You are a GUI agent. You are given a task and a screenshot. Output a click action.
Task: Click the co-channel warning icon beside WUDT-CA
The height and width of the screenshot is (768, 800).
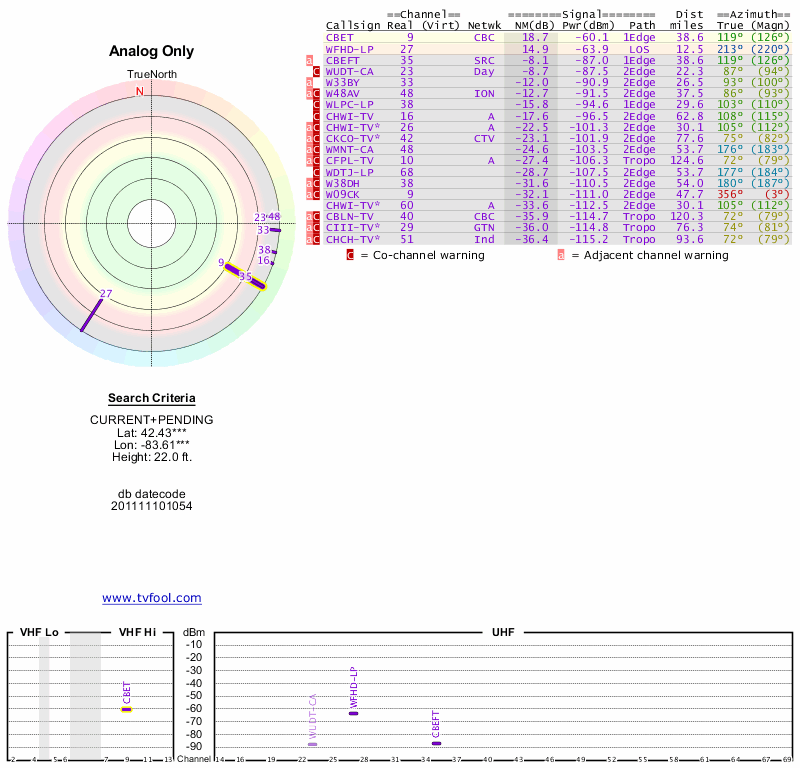(316, 72)
